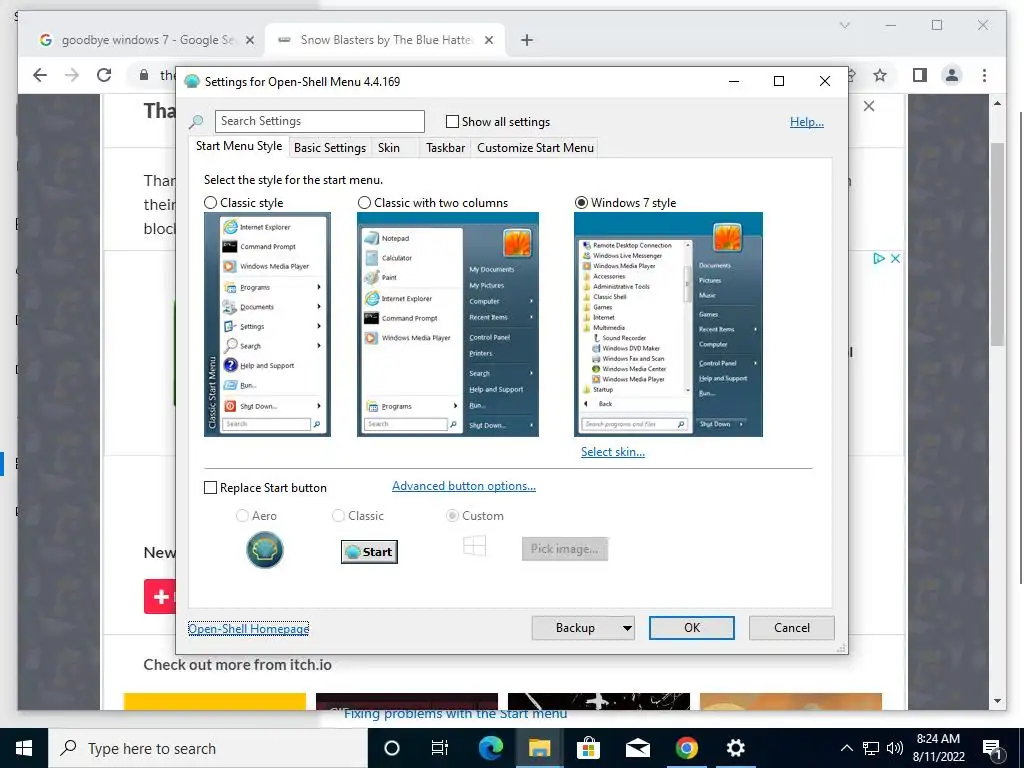
Task: Click the Aero shell start button image
Action: [264, 550]
